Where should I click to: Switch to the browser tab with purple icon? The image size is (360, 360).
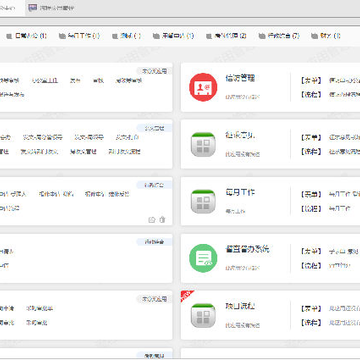click(x=51, y=8)
